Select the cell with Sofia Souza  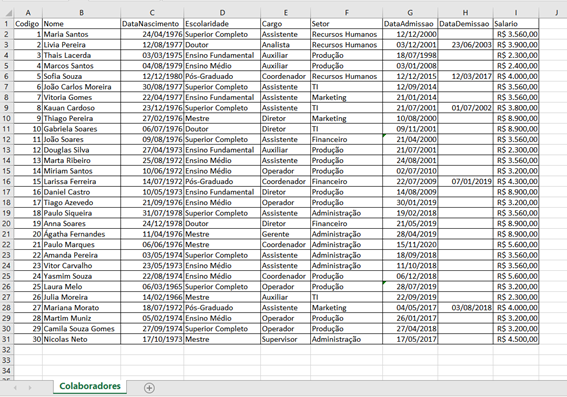[x=81, y=76]
